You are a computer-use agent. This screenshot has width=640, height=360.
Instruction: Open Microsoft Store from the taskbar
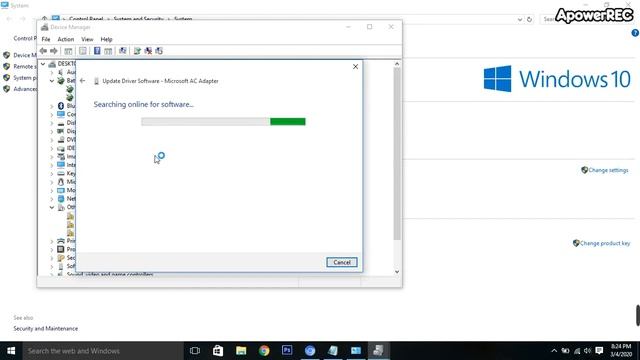coord(218,351)
